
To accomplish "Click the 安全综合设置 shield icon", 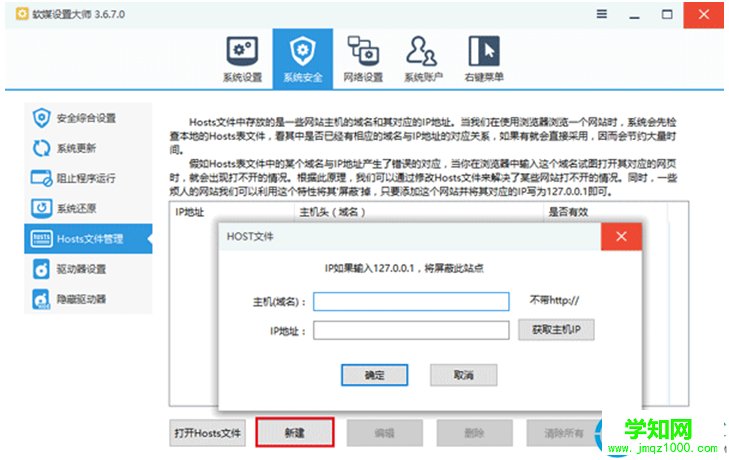I will pyautogui.click(x=41, y=118).
